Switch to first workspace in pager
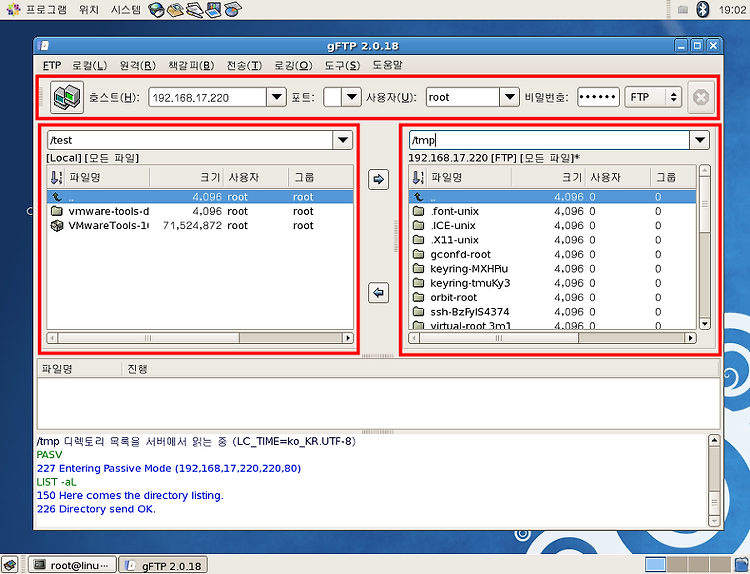 tap(655, 564)
